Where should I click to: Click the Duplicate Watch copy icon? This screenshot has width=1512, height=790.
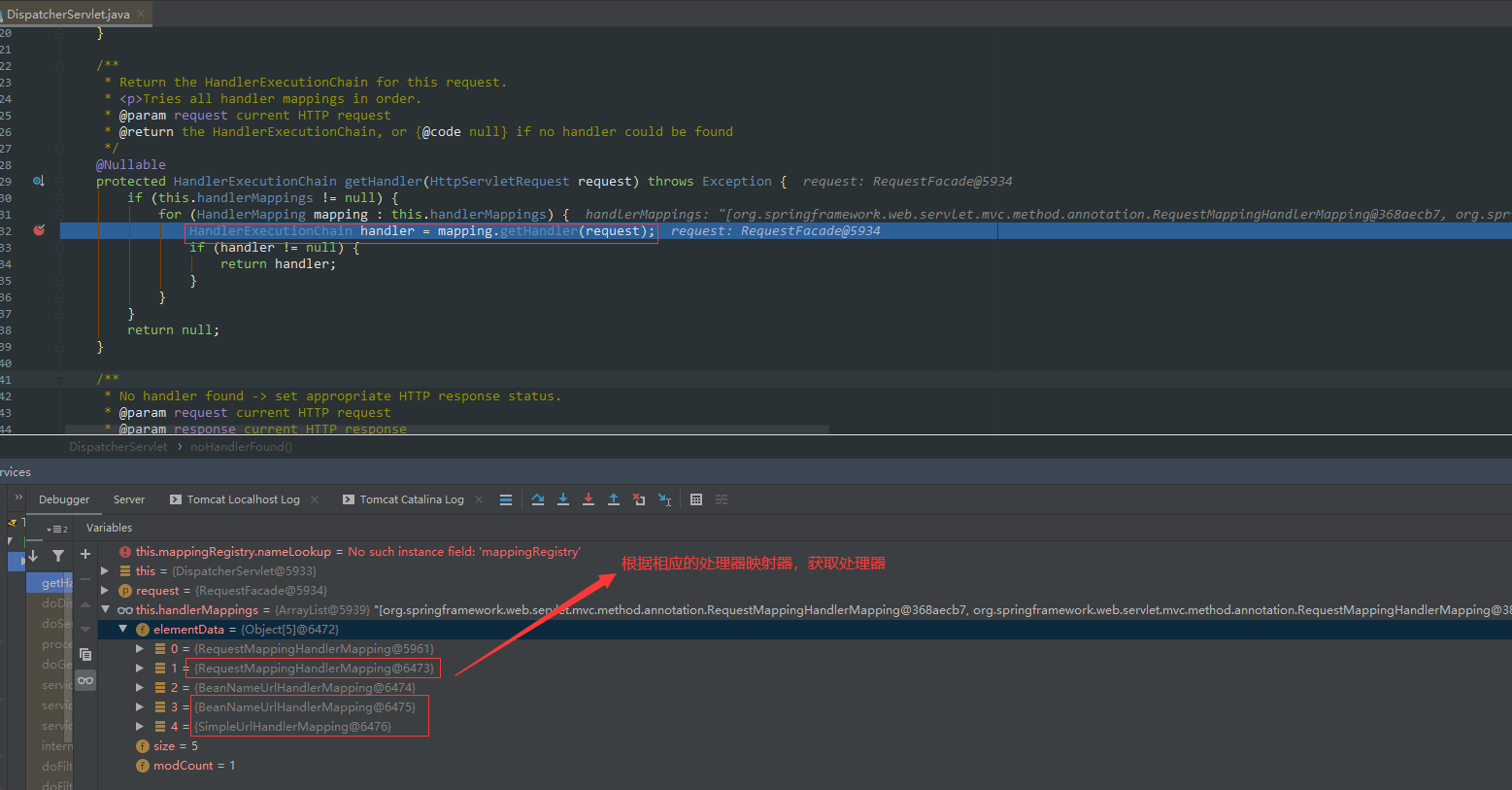click(85, 654)
